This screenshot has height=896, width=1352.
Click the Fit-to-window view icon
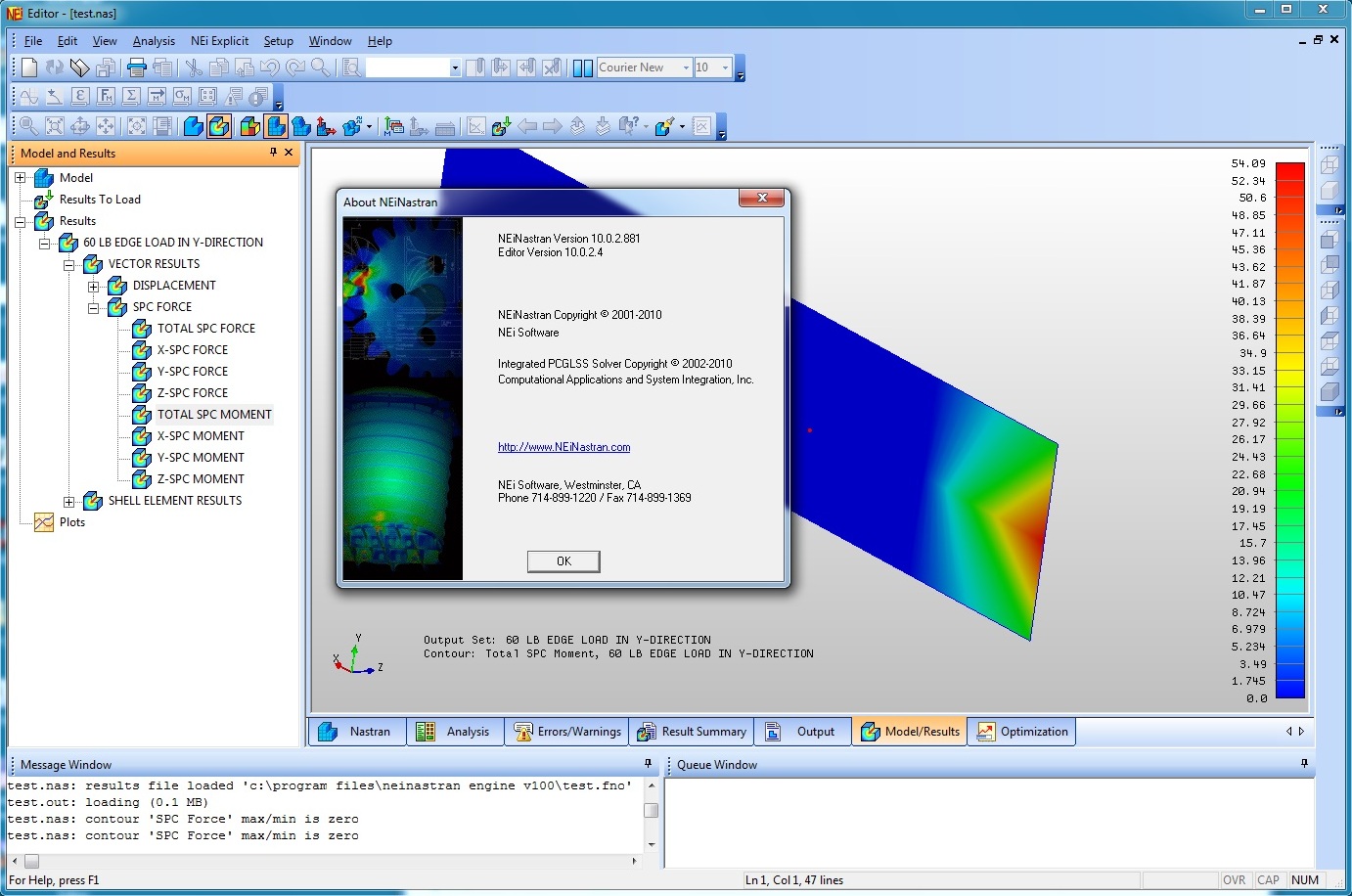(x=55, y=126)
